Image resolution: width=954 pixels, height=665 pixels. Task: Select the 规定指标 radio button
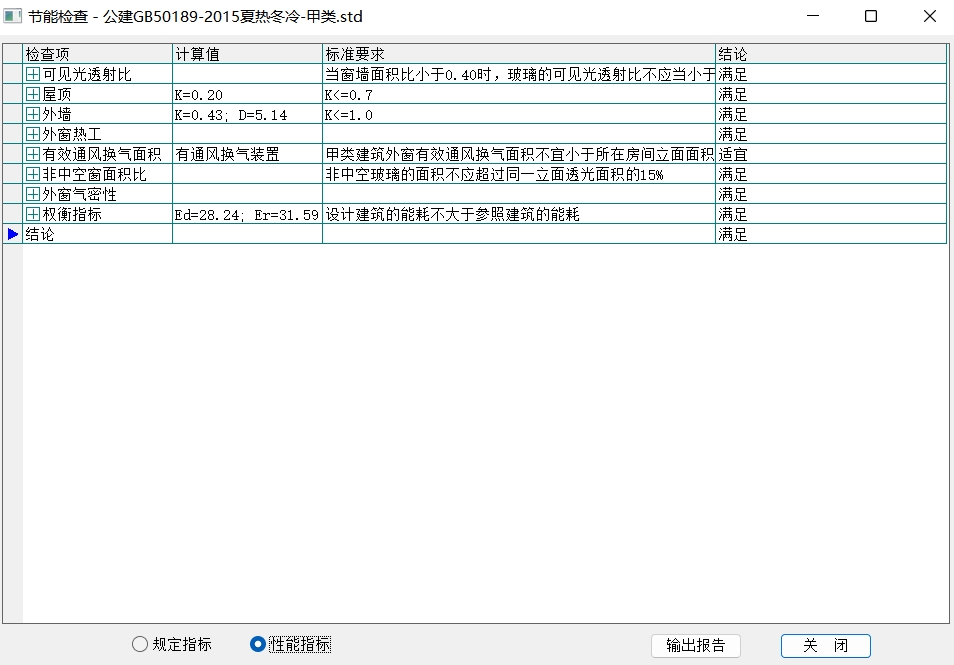pos(140,645)
